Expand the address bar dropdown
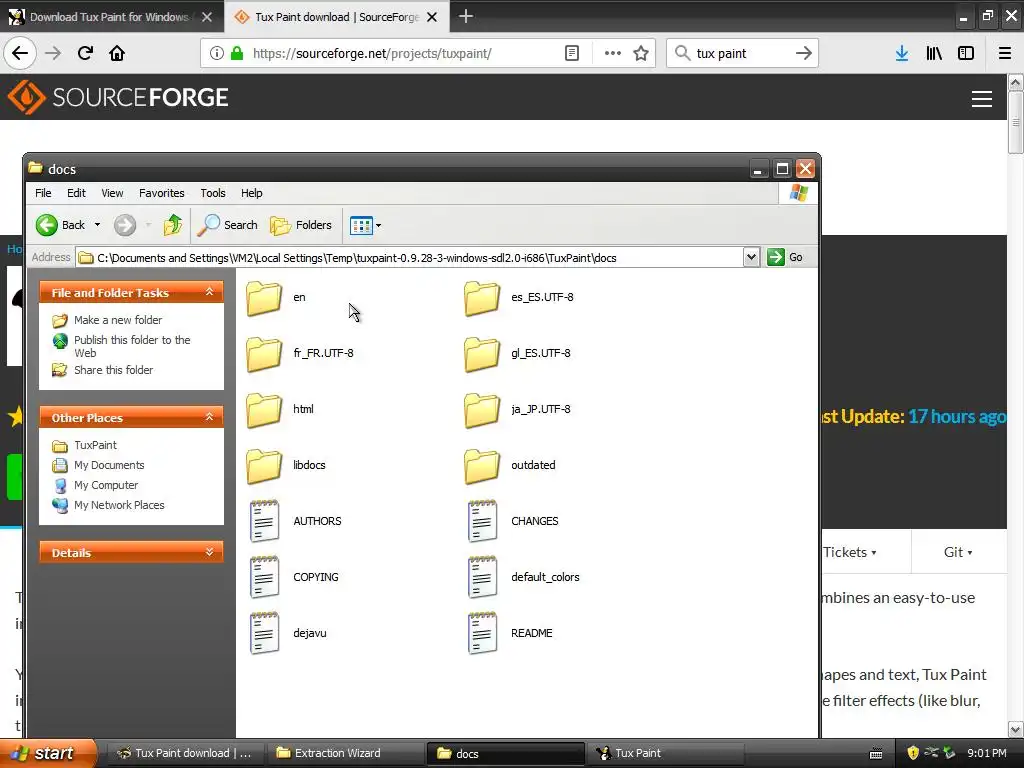This screenshot has width=1024, height=768. coord(751,257)
